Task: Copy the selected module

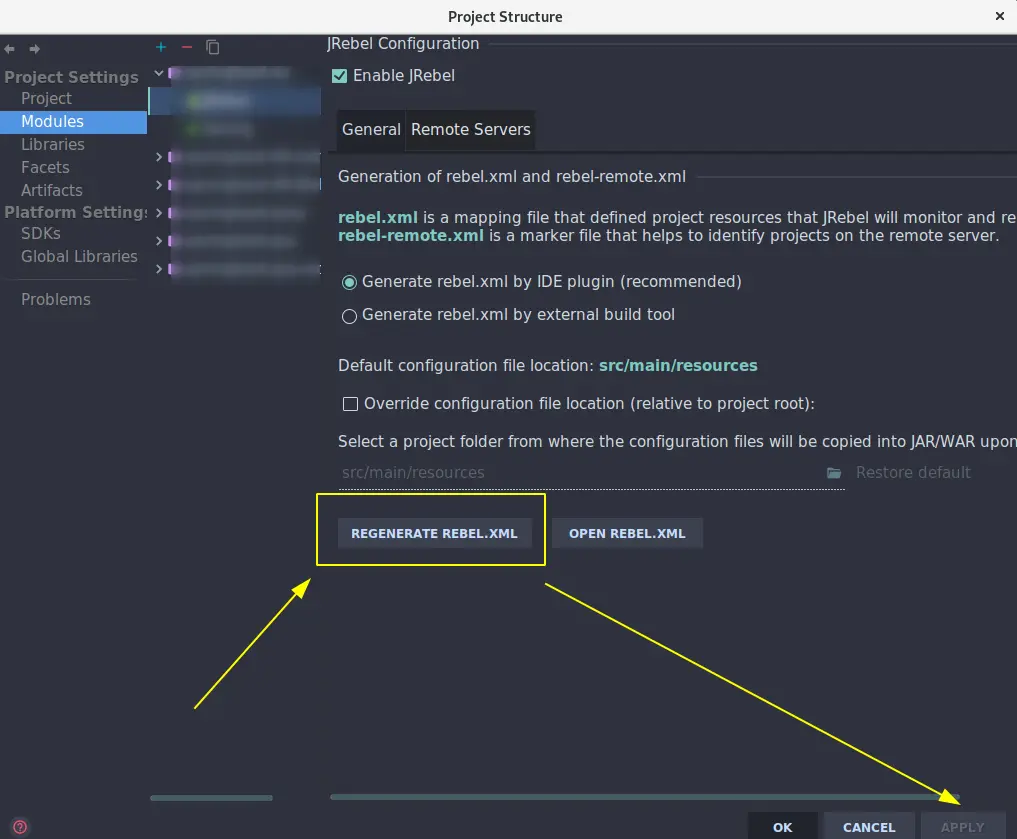Action: click(x=213, y=47)
